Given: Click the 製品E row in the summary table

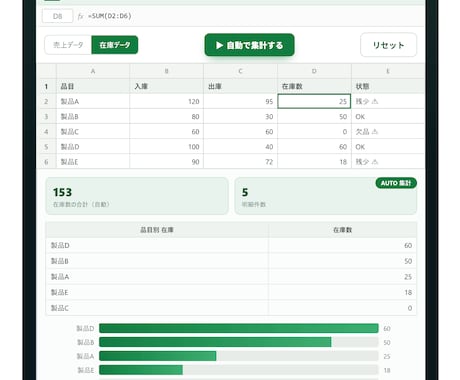Looking at the screenshot, I should (231, 292).
